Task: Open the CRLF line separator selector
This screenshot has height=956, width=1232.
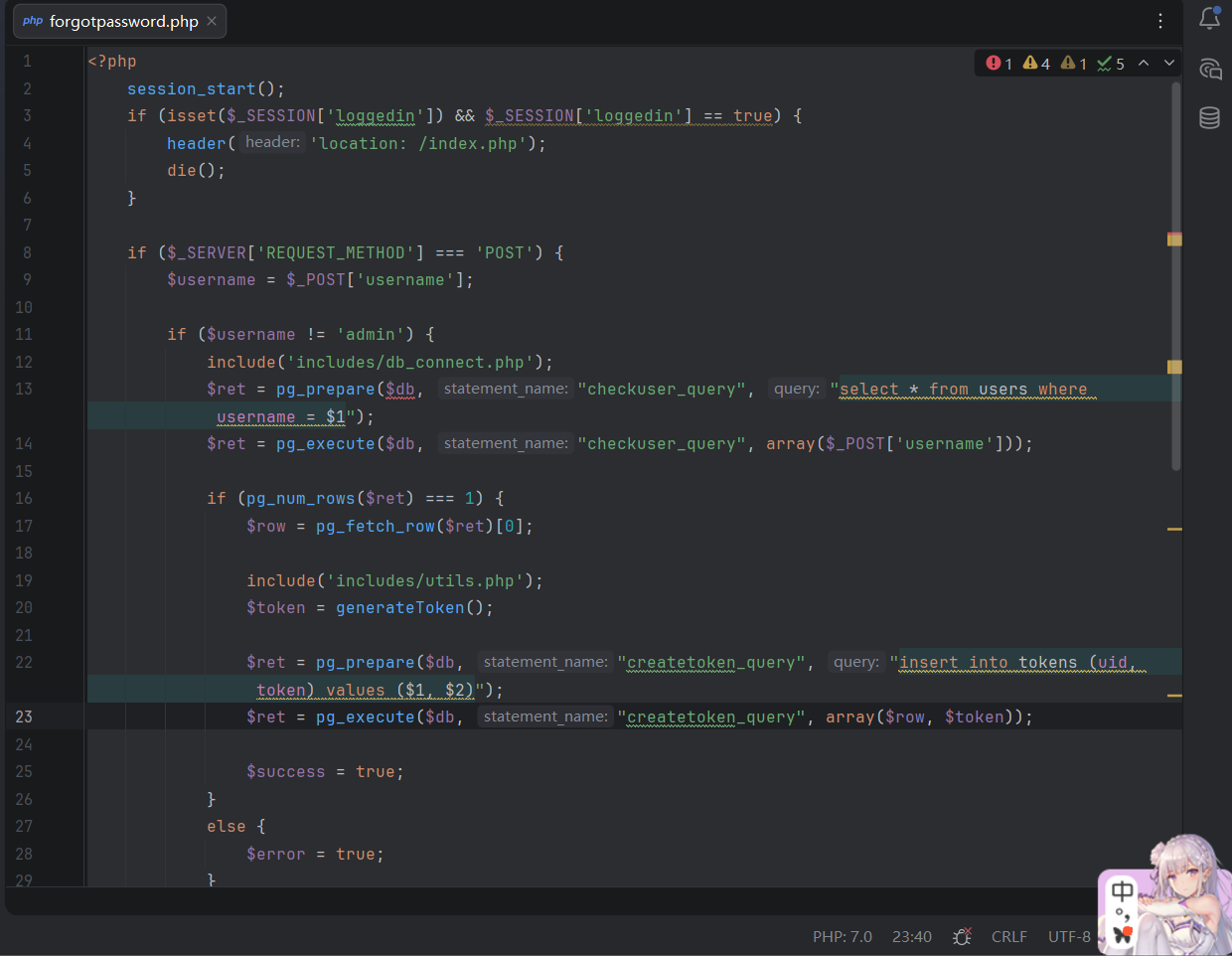Action: coord(1008,936)
